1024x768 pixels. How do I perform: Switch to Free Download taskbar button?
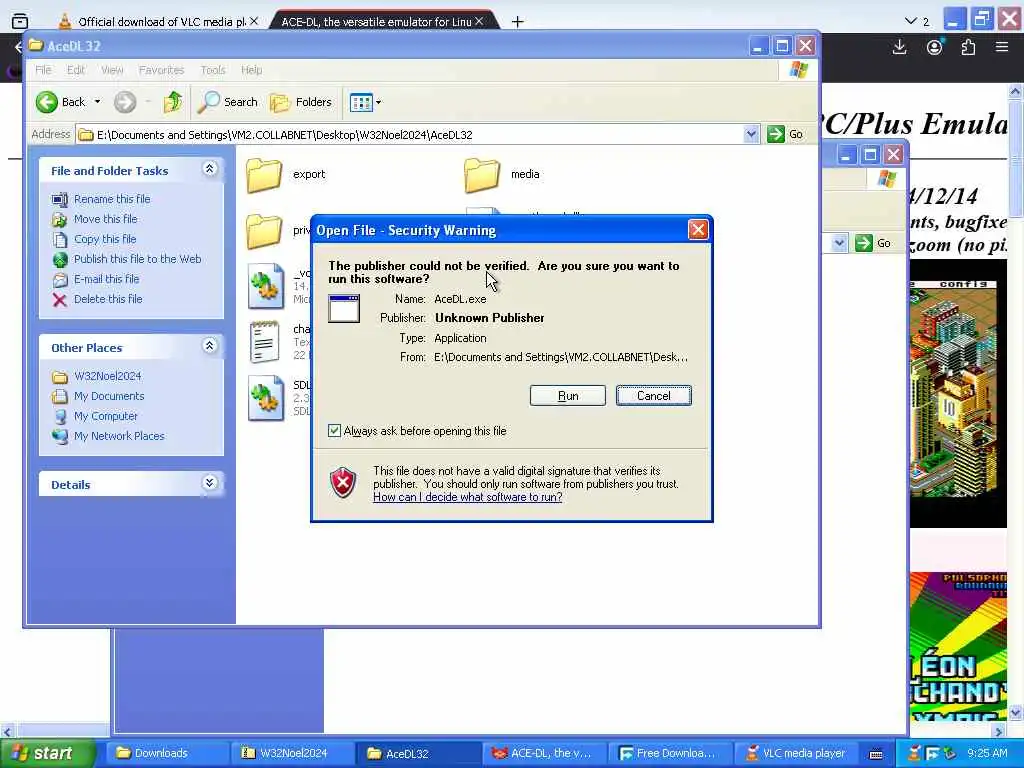[x=671, y=753]
